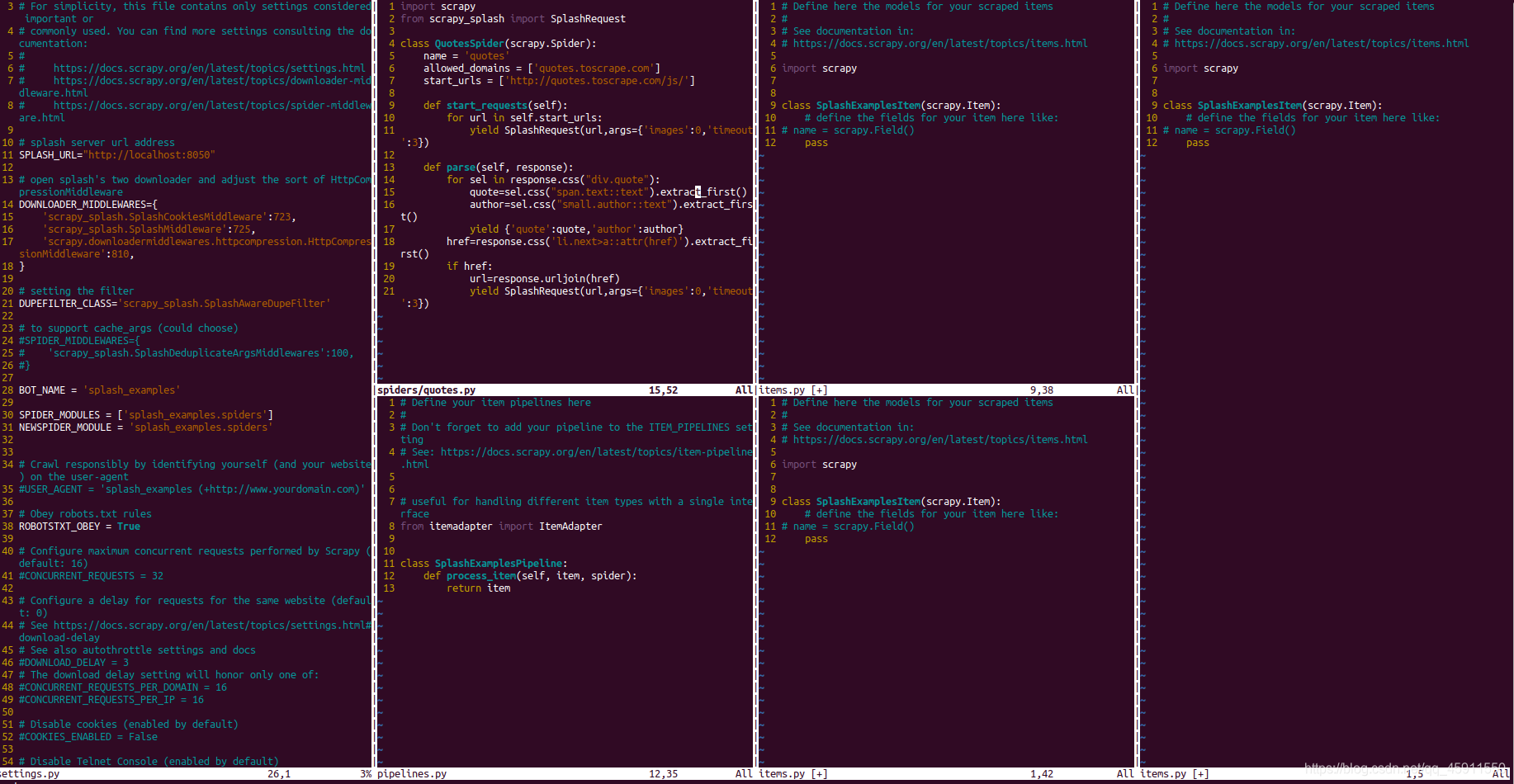Screen dimensions: 1514x784
Task: Select the DUPEFILTER_CLASS variable name
Action: 65,304
